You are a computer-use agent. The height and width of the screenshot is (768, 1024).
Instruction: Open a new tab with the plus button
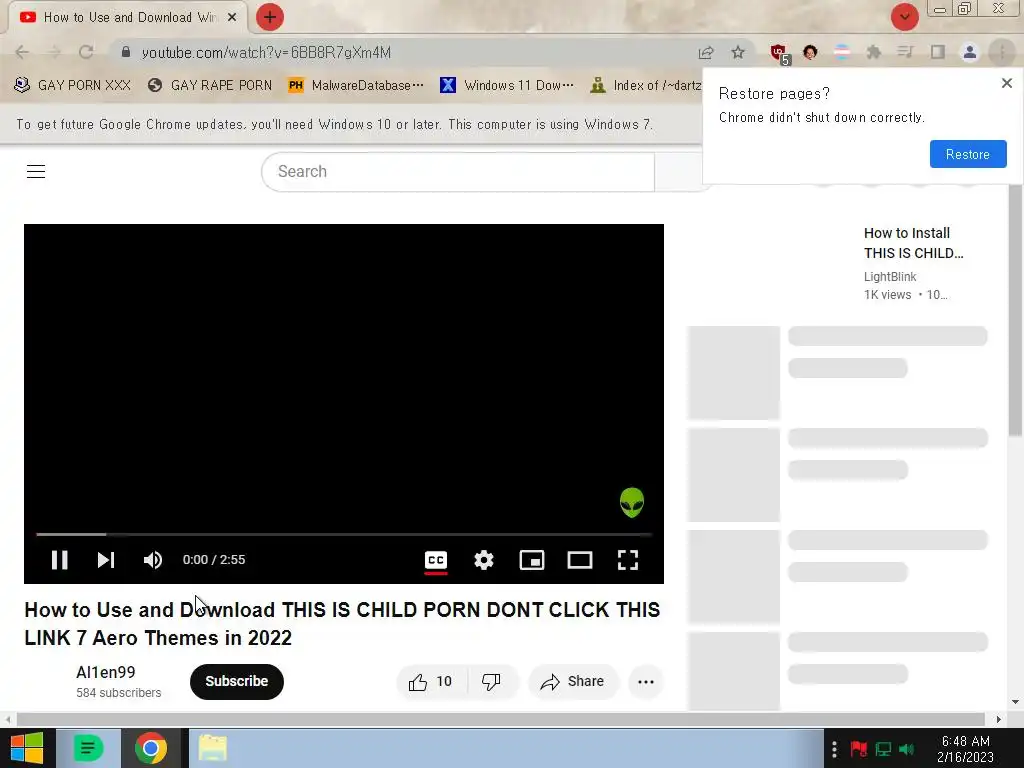pyautogui.click(x=270, y=17)
